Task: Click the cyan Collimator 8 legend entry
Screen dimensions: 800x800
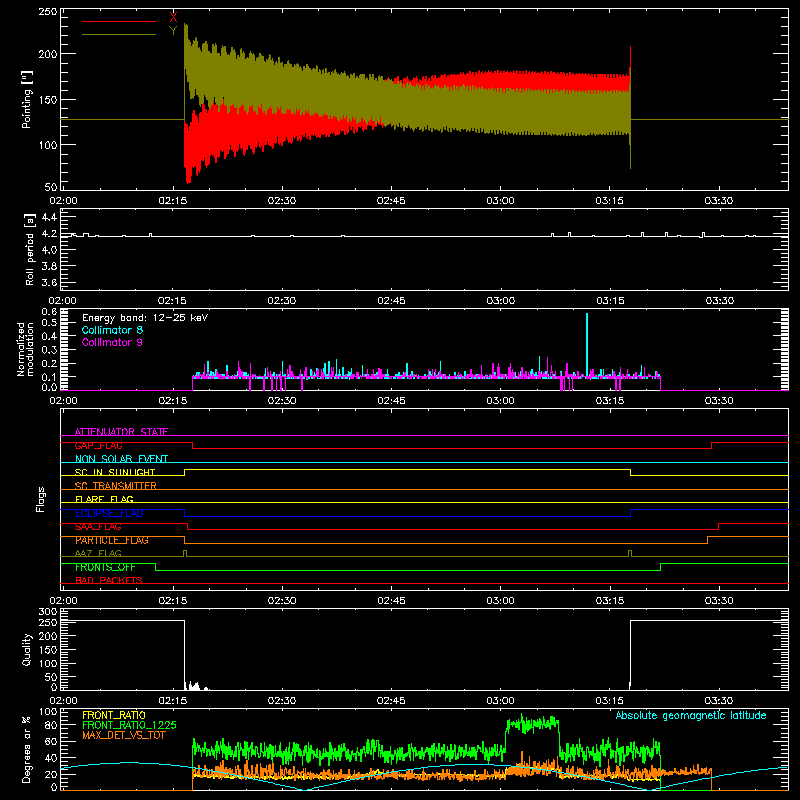Action: pos(112,330)
